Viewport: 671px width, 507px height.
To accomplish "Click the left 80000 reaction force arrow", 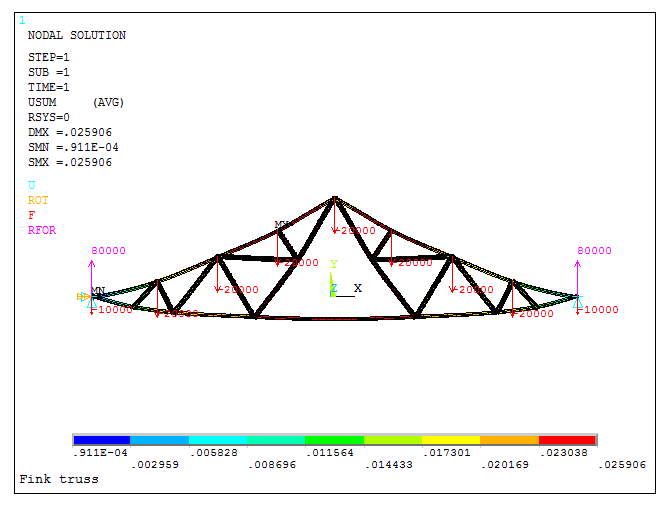I will (x=92, y=277).
